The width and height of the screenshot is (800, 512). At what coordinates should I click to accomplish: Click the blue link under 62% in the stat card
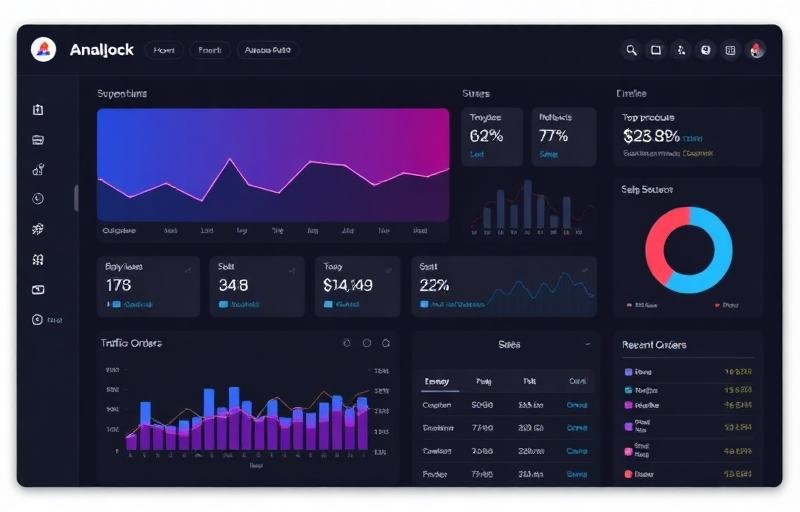477,154
